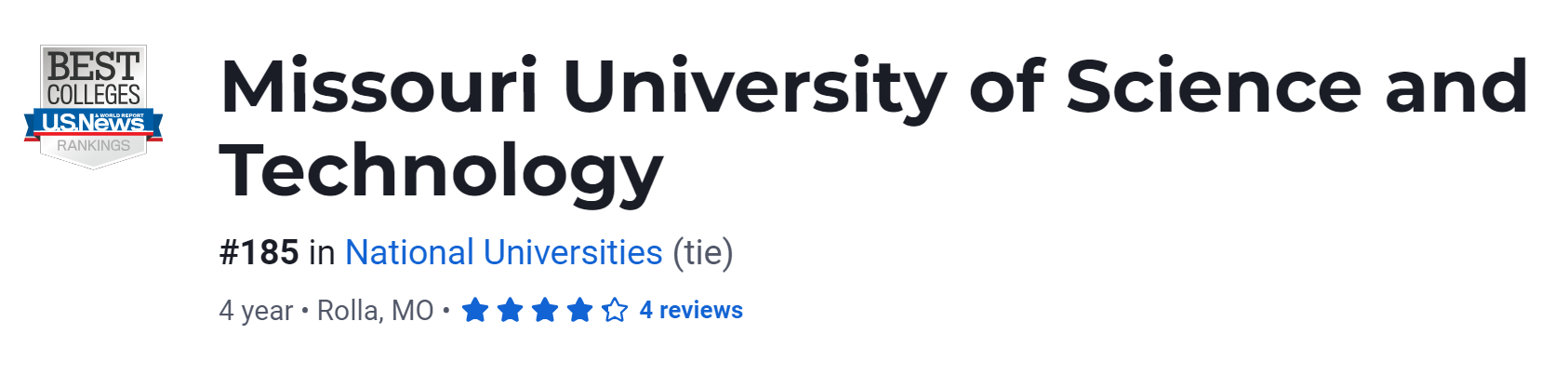This screenshot has width=1568, height=375.
Task: Click the Rolla, MO location text
Action: [375, 310]
